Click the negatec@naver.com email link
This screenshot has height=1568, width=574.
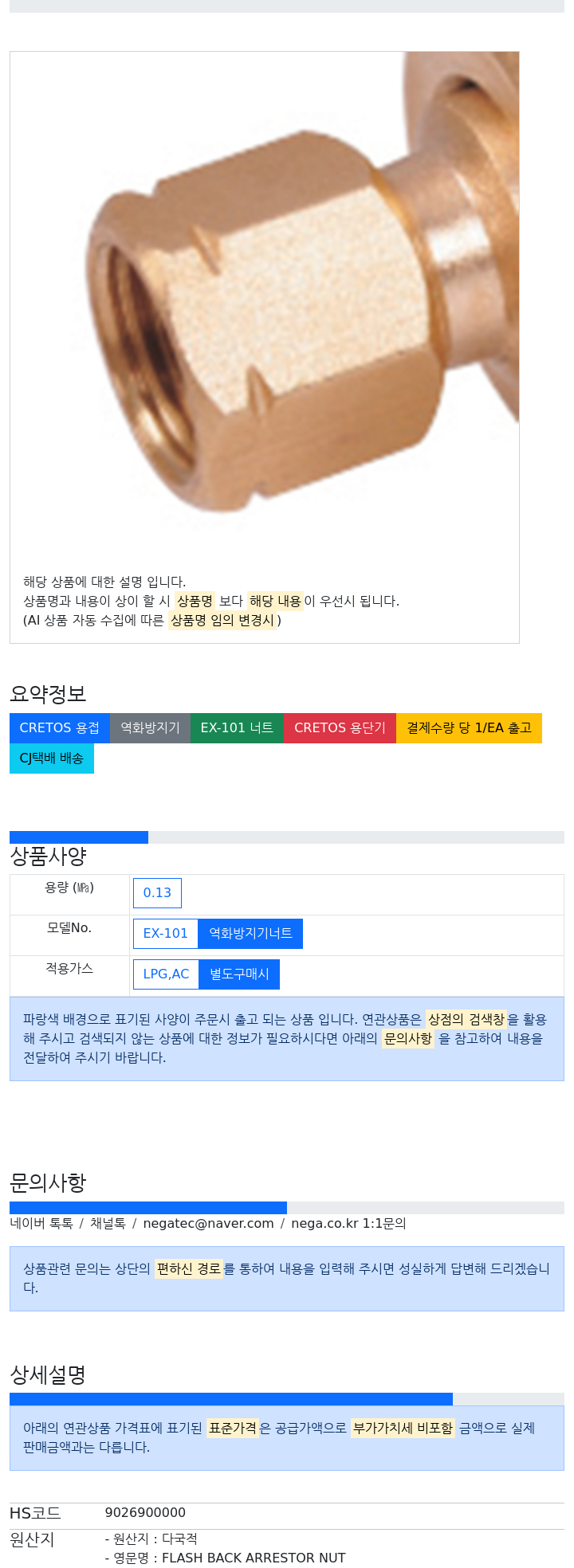point(208,1224)
